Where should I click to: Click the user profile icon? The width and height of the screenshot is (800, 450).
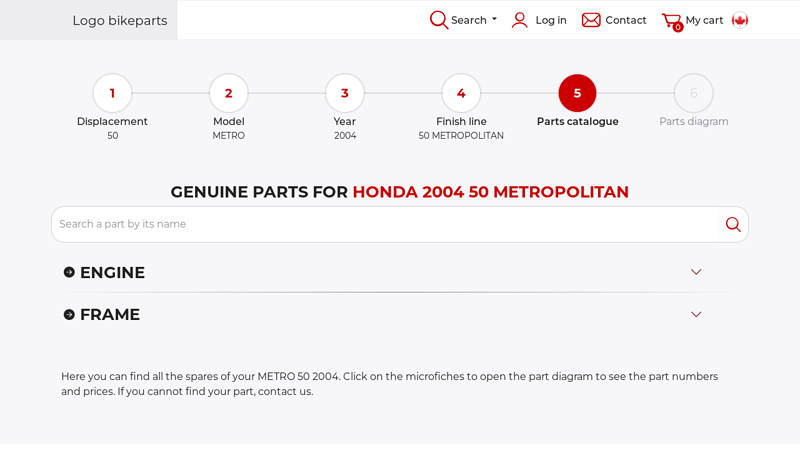click(x=520, y=20)
